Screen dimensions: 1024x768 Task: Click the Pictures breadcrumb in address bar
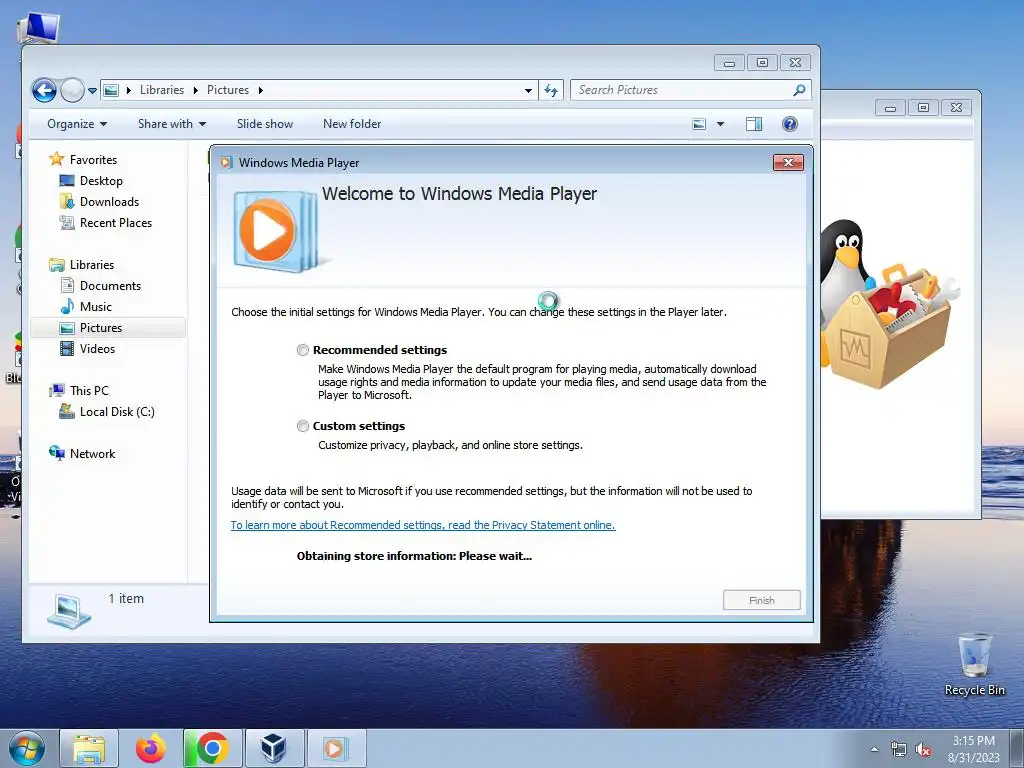[228, 90]
